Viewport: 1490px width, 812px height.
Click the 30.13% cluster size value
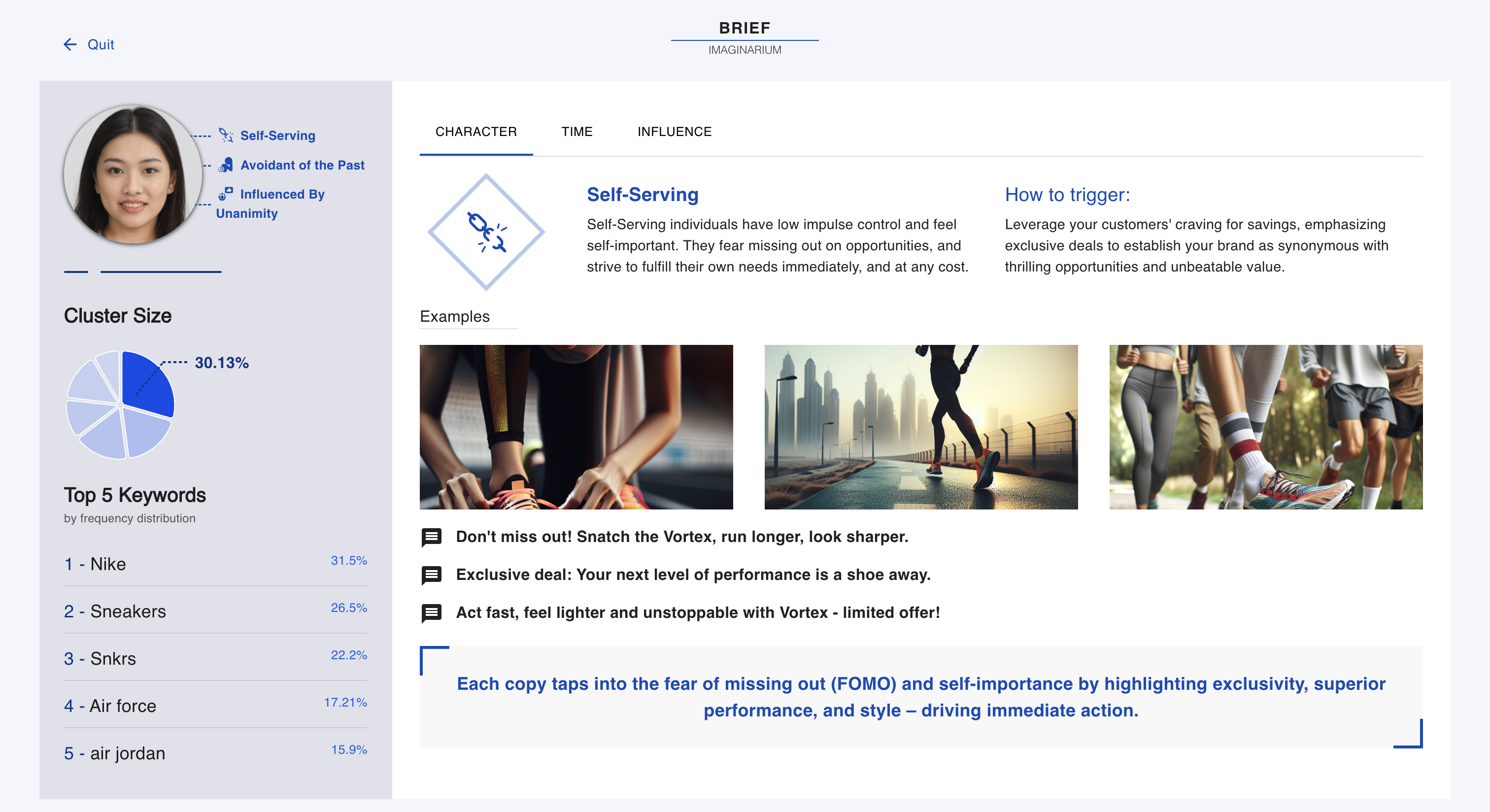pyautogui.click(x=222, y=363)
